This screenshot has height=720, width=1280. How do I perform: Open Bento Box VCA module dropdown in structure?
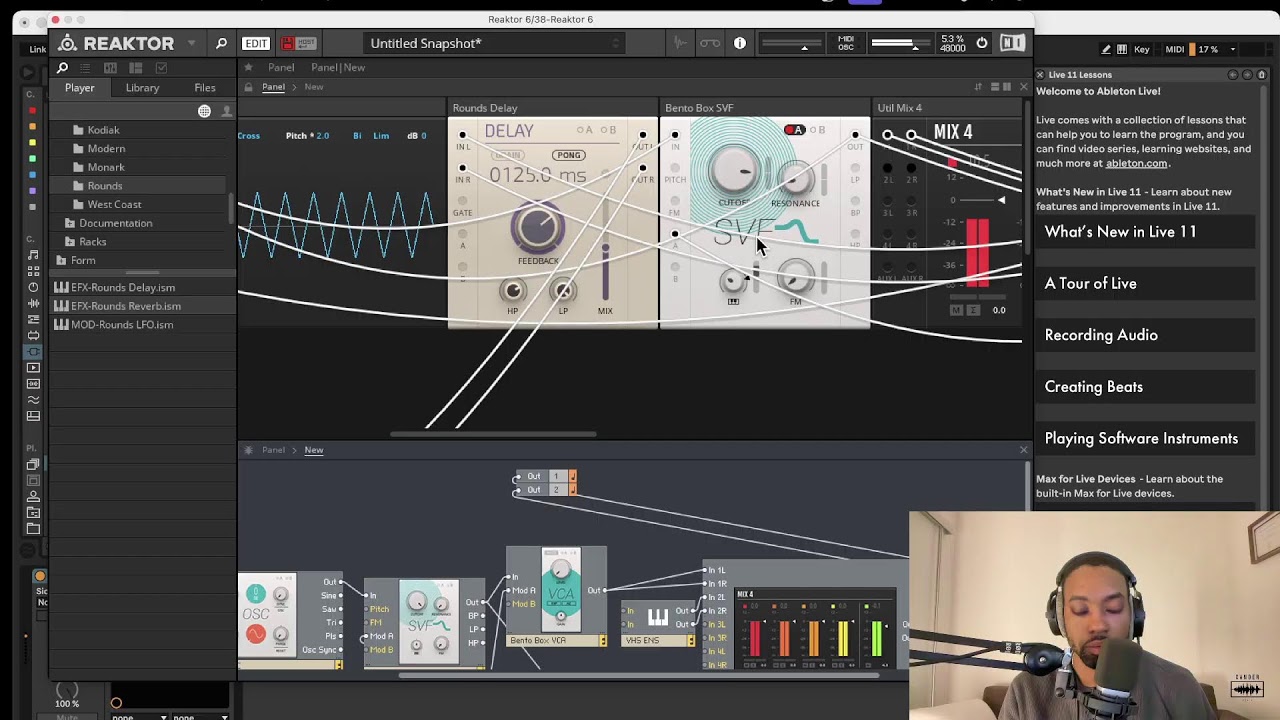click(x=602, y=641)
